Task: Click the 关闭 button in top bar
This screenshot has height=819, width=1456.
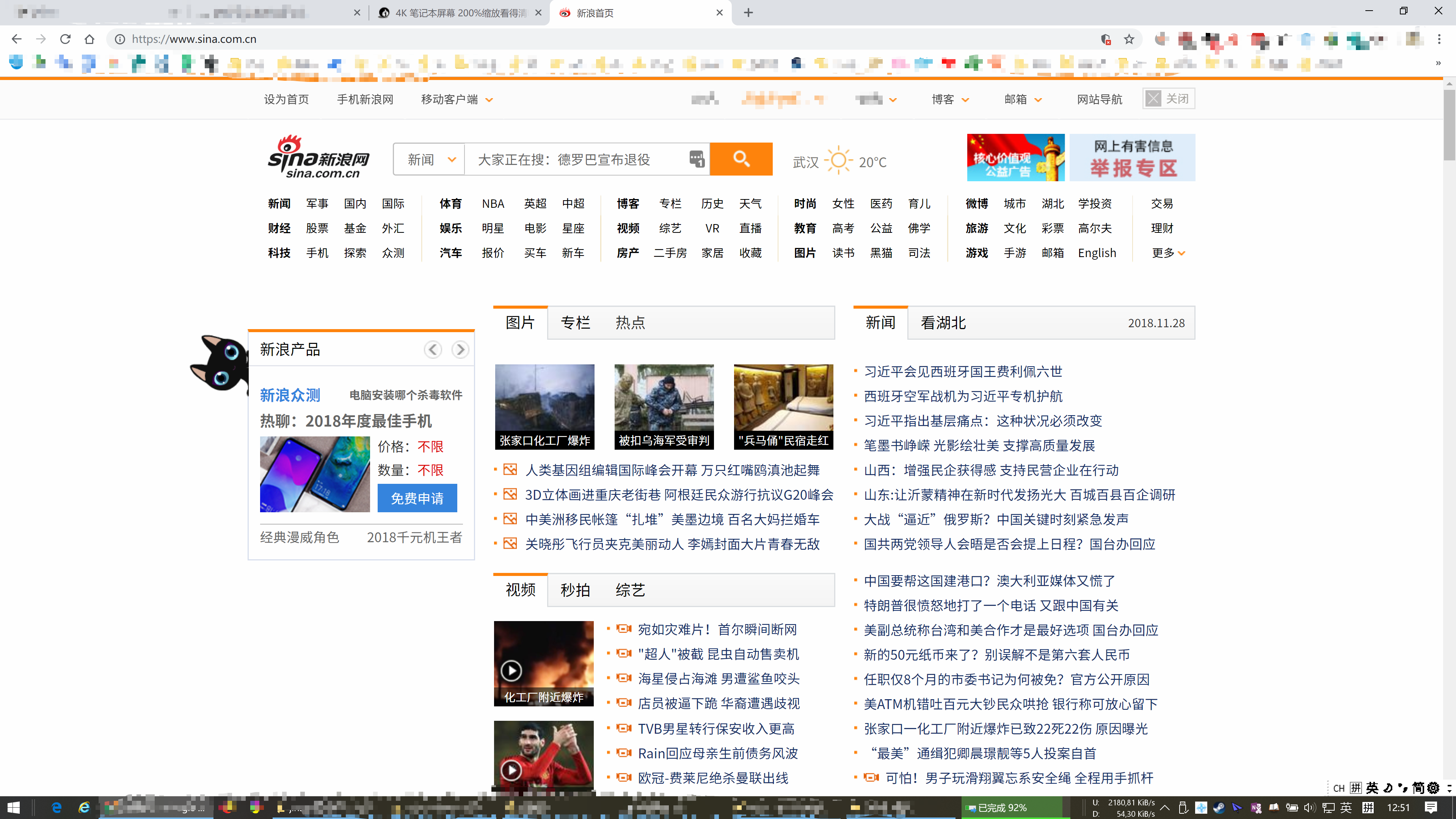Action: click(x=1168, y=99)
